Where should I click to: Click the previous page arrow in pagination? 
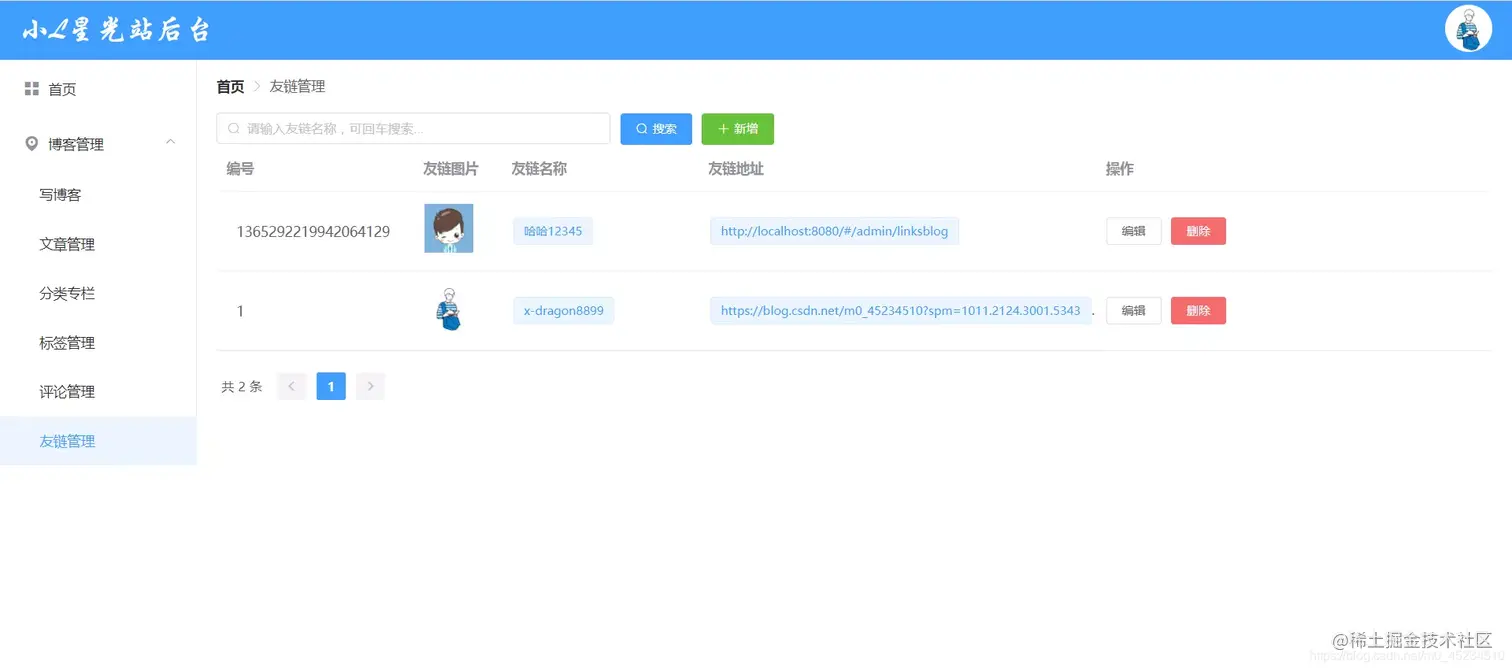(x=291, y=386)
